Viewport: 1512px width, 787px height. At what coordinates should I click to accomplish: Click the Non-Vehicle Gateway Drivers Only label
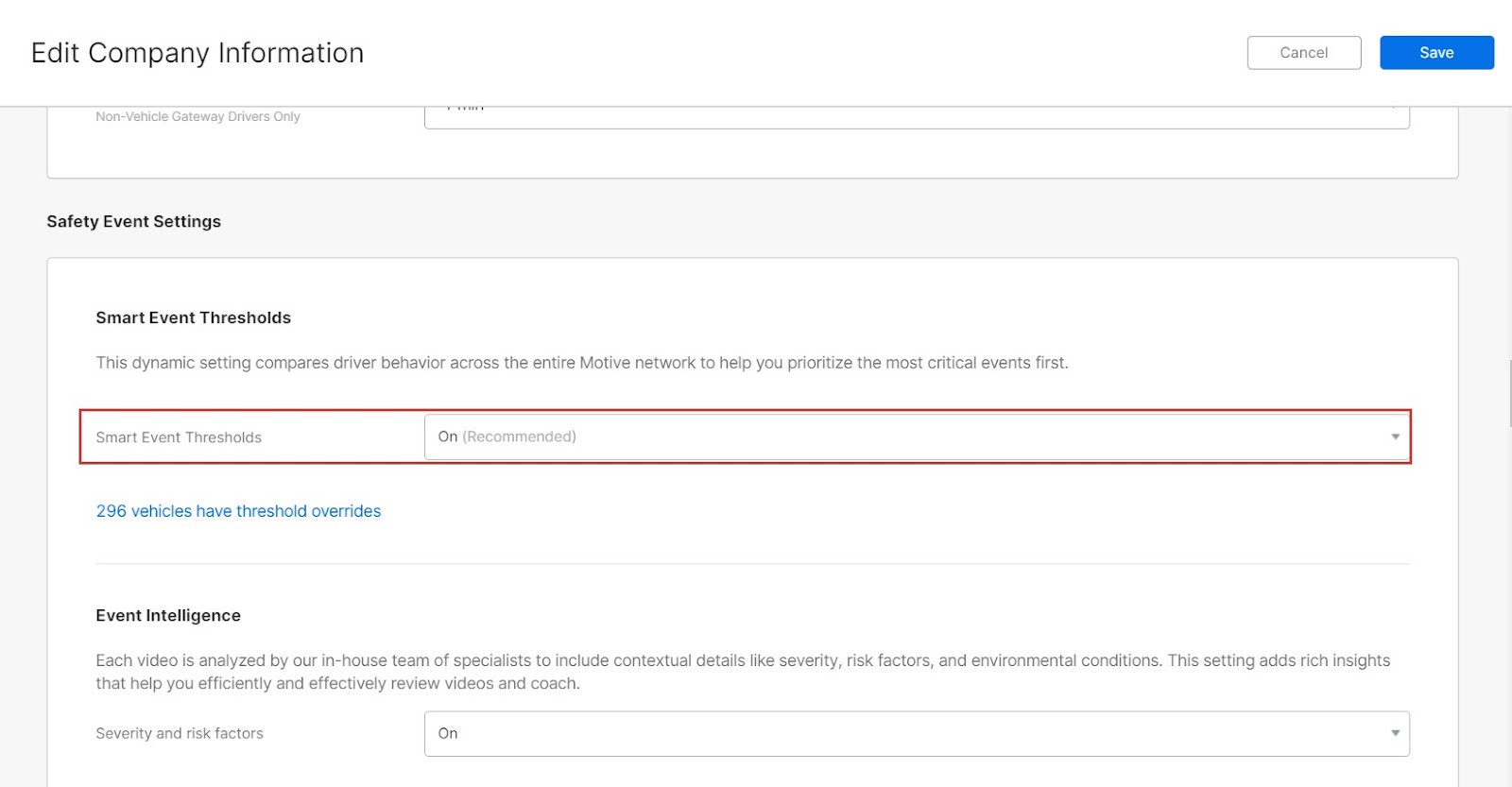click(198, 116)
